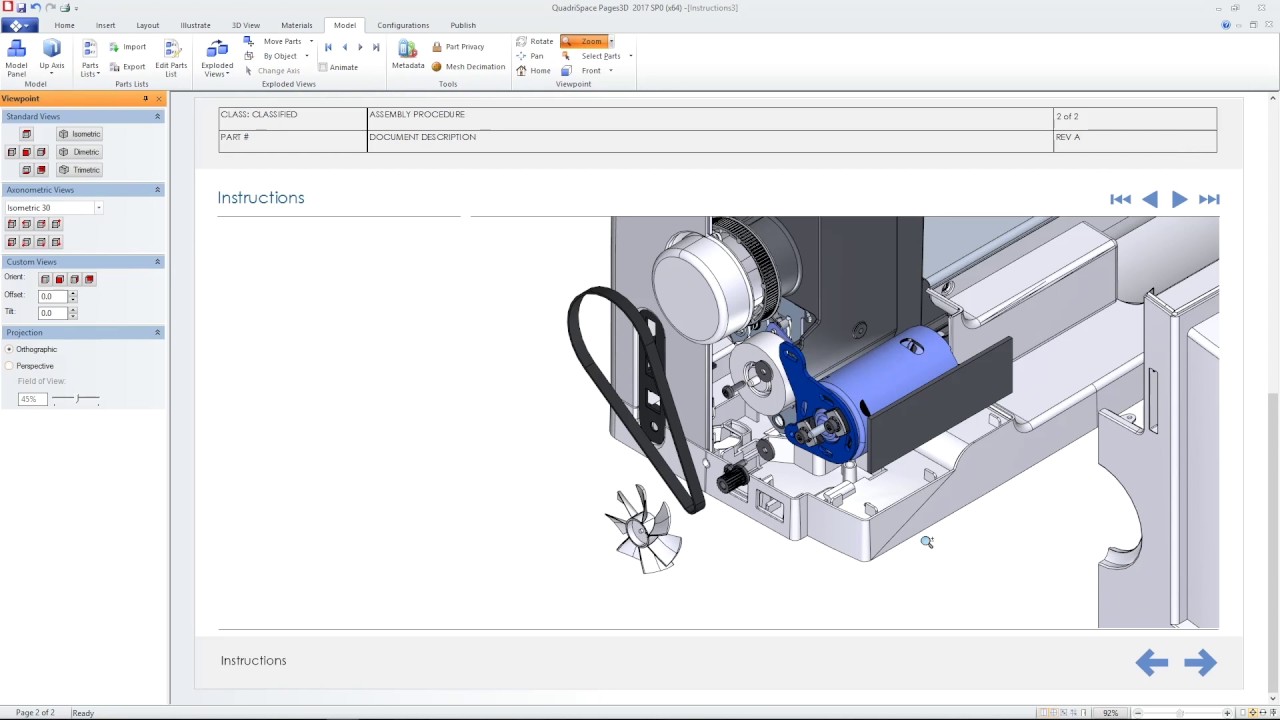Screen dimensions: 1280x720
Task: Open the application menu button
Action: point(19,25)
